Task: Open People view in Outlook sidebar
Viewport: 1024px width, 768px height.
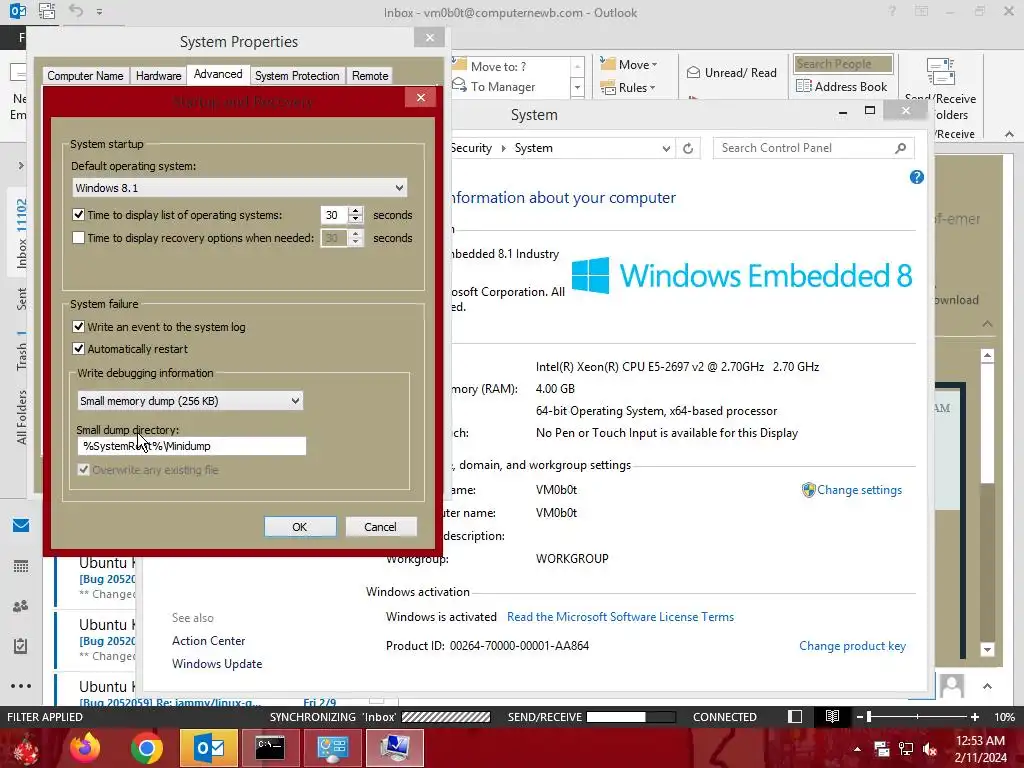Action: [21, 606]
